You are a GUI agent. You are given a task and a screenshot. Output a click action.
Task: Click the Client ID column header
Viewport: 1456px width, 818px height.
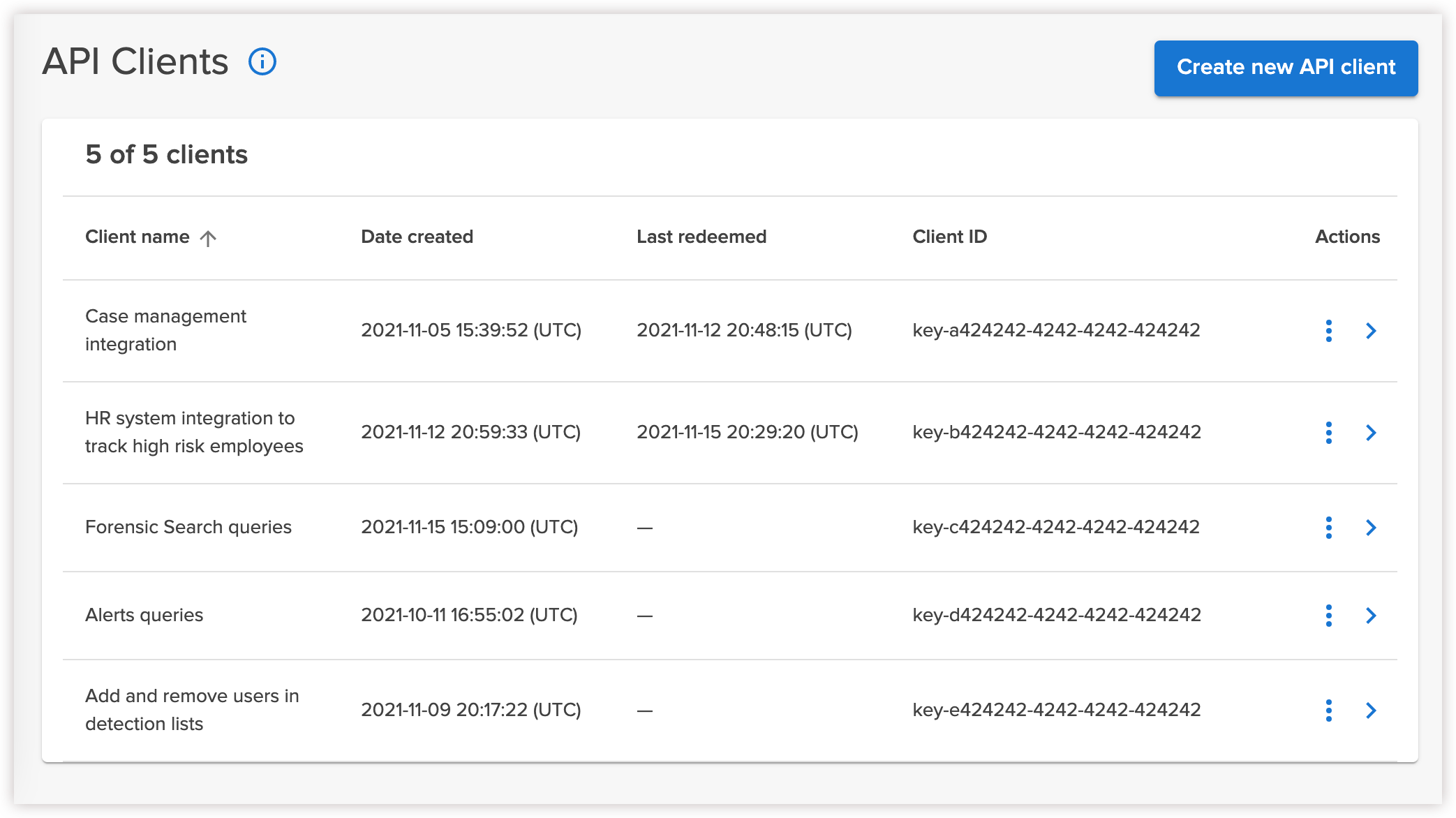pos(949,237)
